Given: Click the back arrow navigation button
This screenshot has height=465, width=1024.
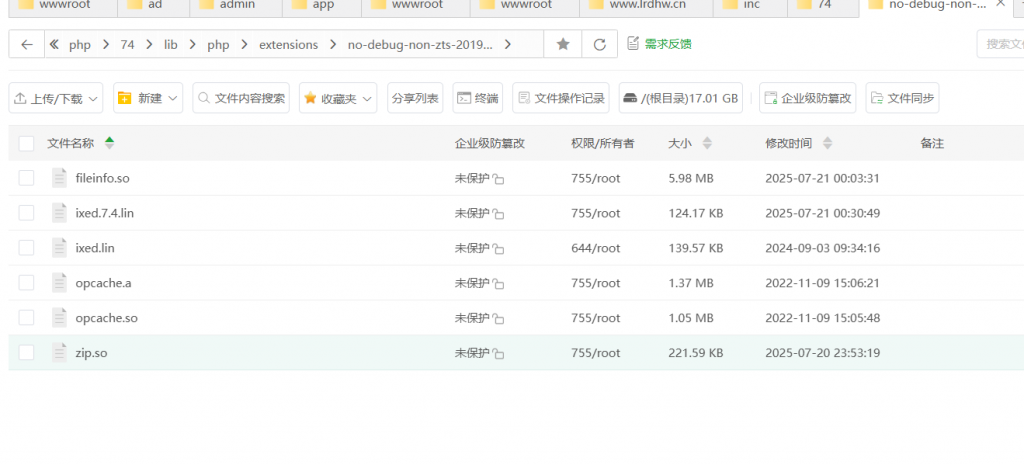Looking at the screenshot, I should tap(27, 44).
